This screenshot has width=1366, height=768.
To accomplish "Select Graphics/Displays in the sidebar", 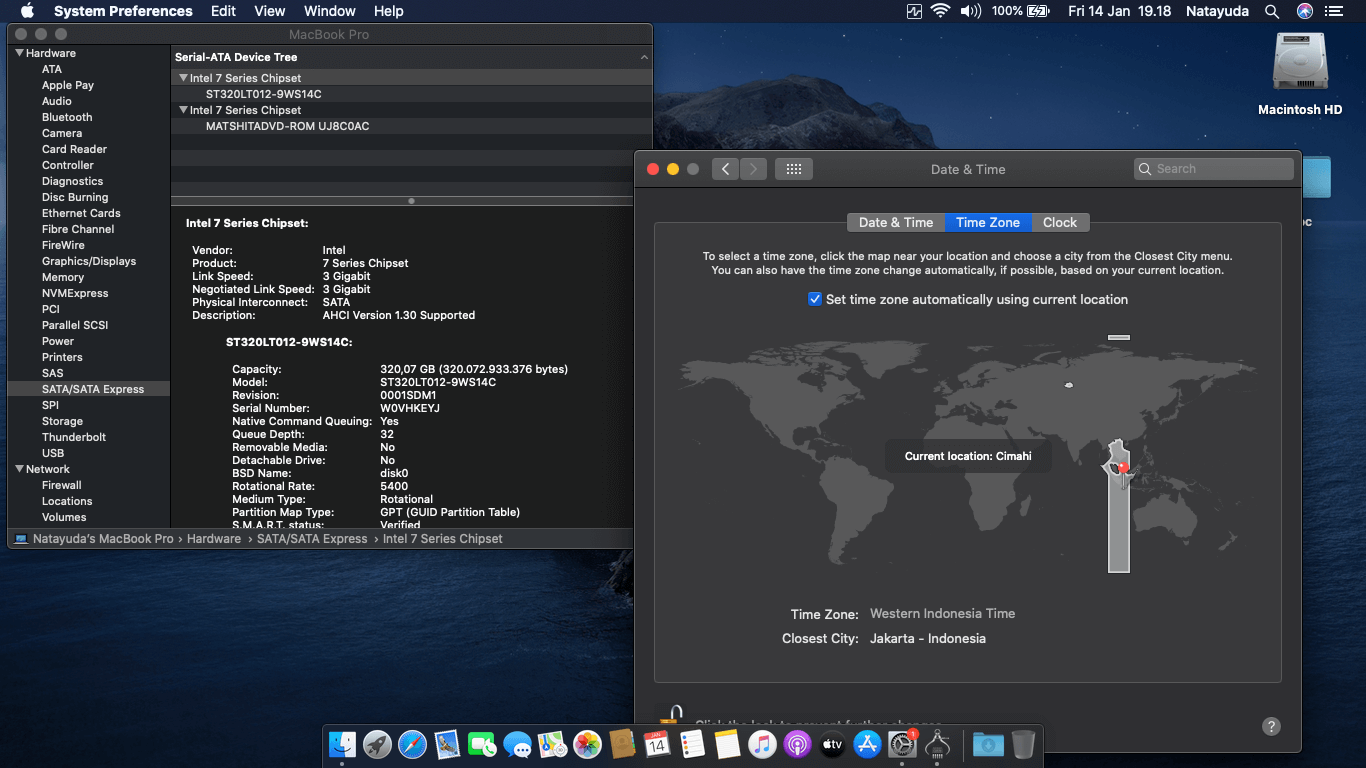I will pos(88,261).
